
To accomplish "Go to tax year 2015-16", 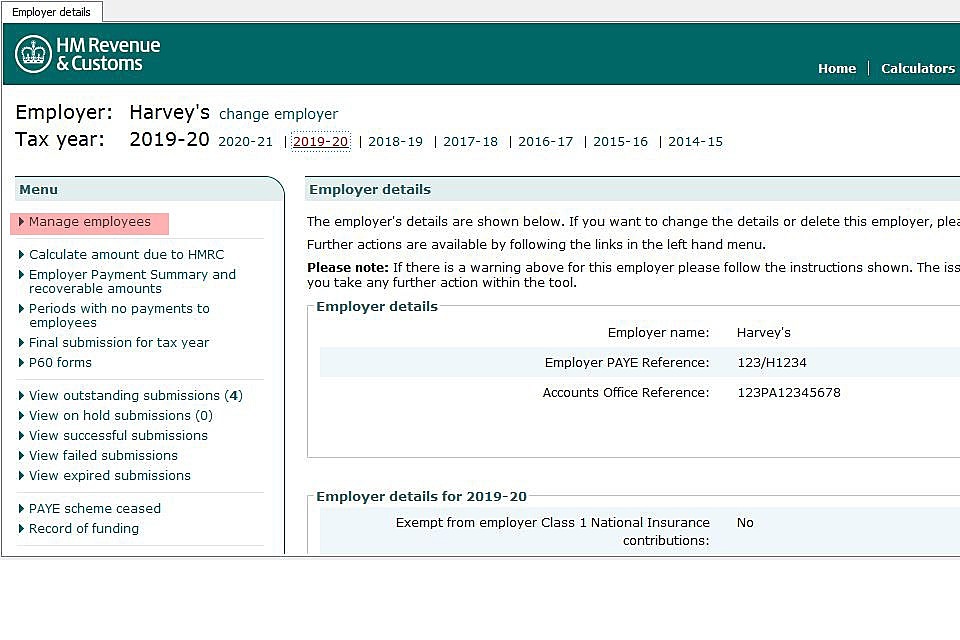I will 620,142.
